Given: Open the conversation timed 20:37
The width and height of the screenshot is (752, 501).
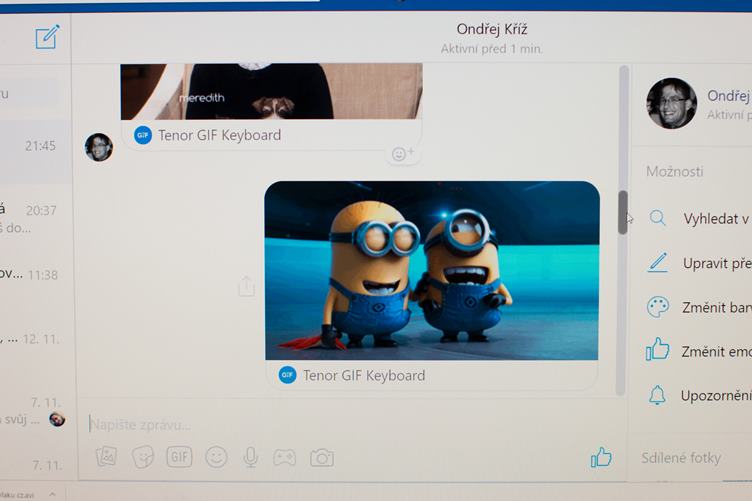Looking at the screenshot, I should click(36, 217).
